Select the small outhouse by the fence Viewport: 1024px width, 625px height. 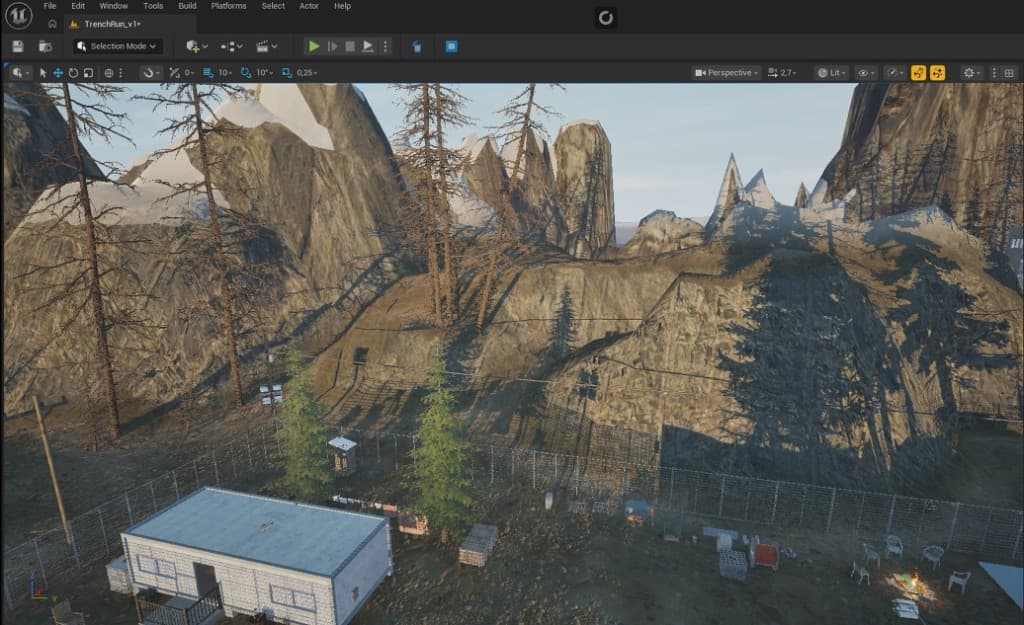(342, 454)
